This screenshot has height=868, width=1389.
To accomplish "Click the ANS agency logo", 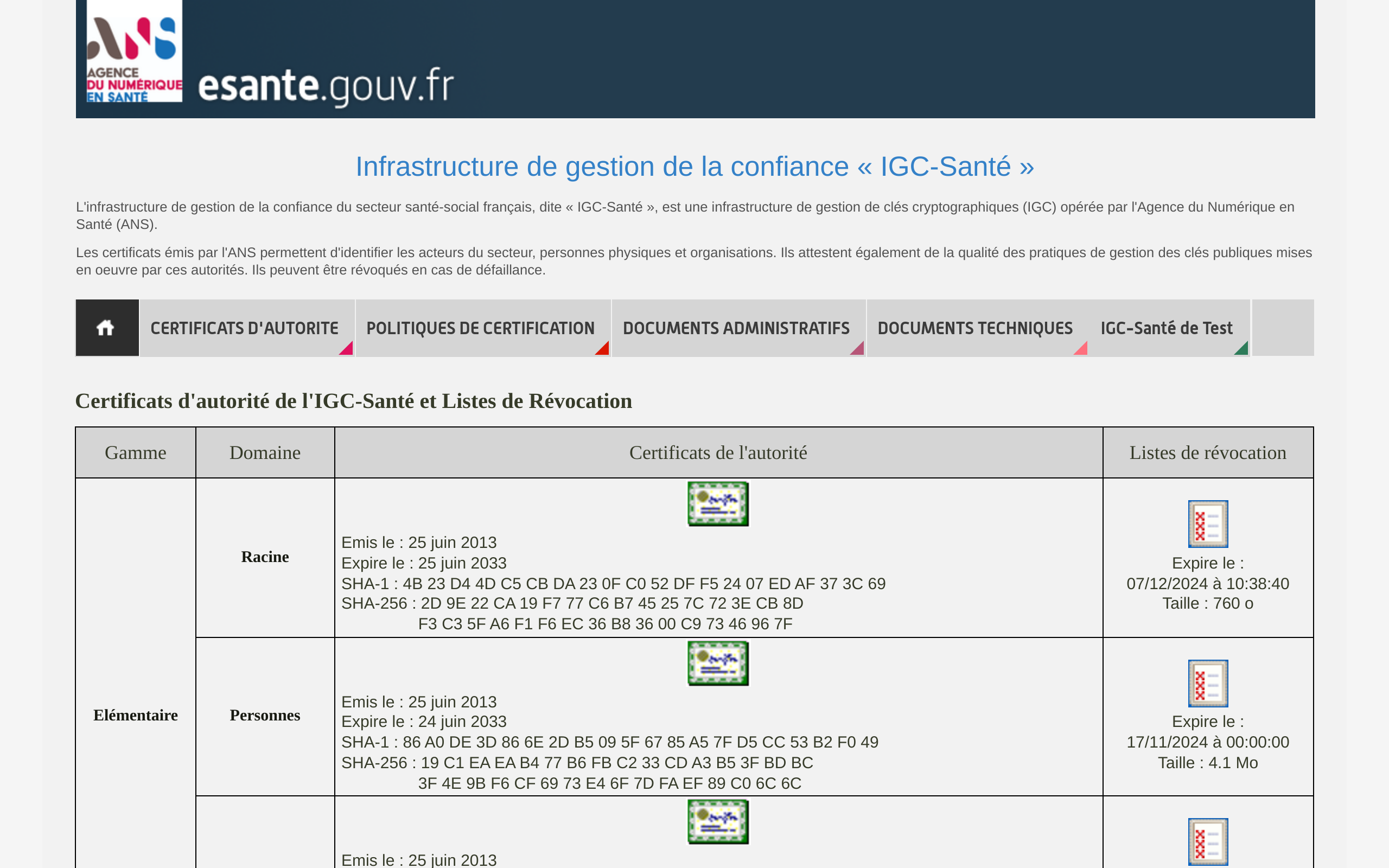I will click(x=135, y=51).
